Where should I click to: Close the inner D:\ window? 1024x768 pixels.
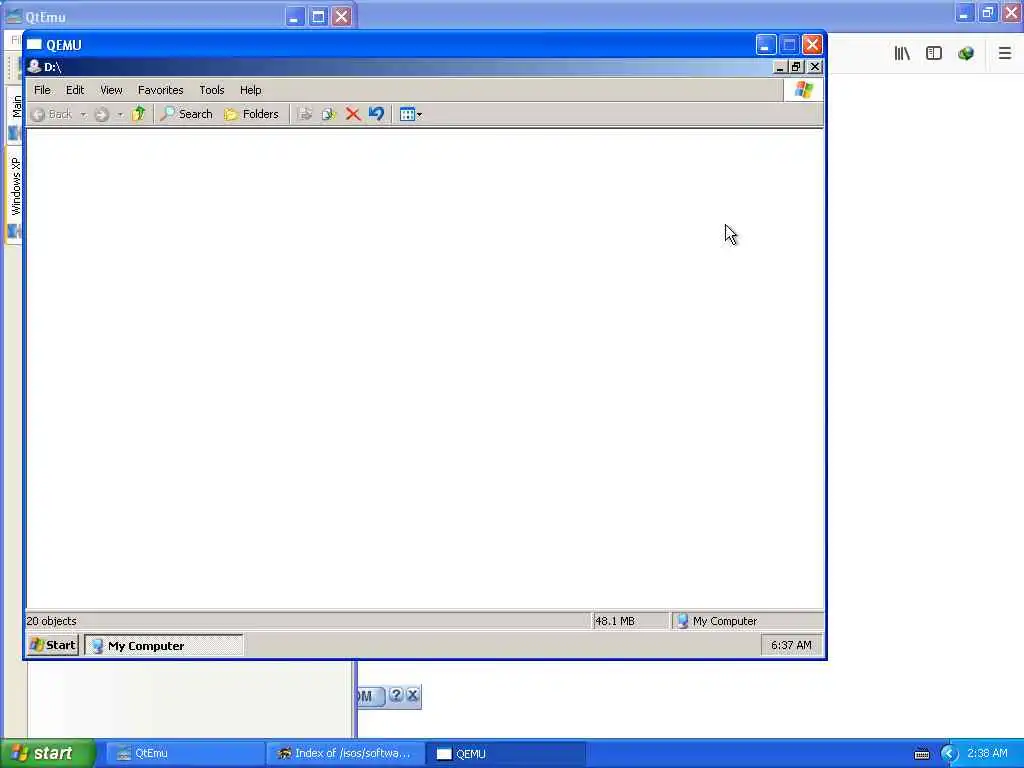(814, 67)
